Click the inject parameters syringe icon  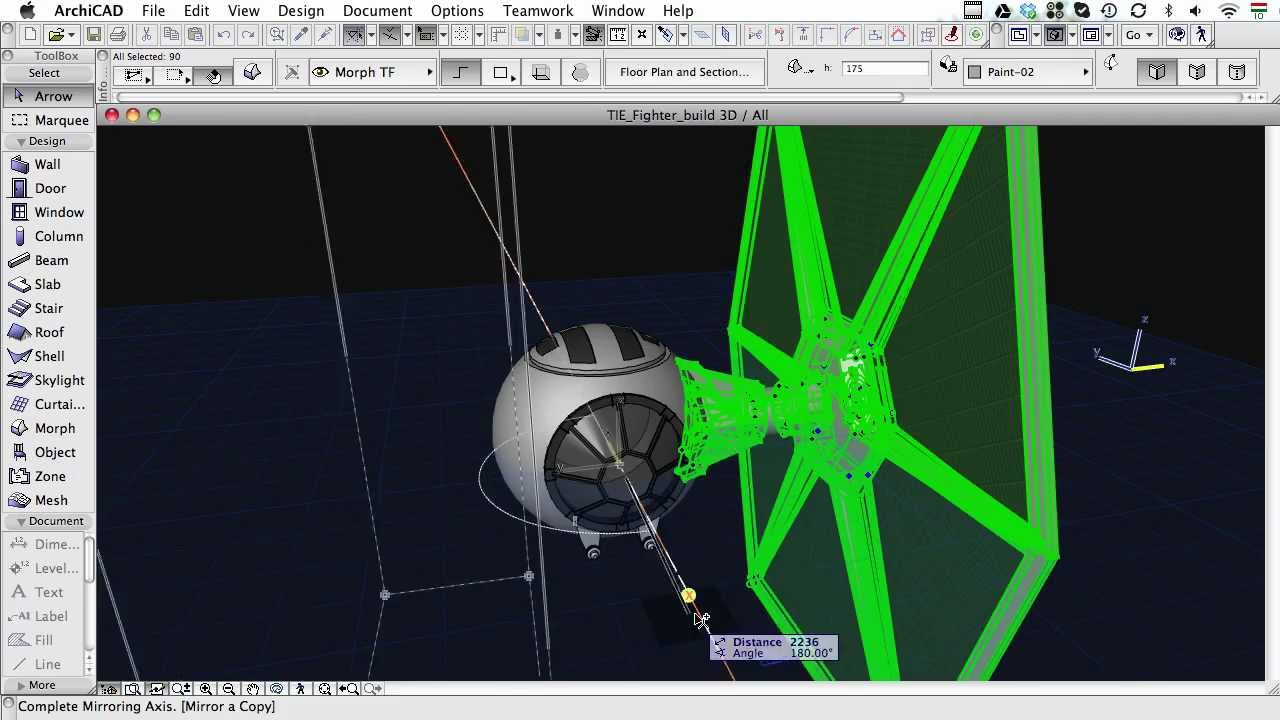click(x=325, y=34)
